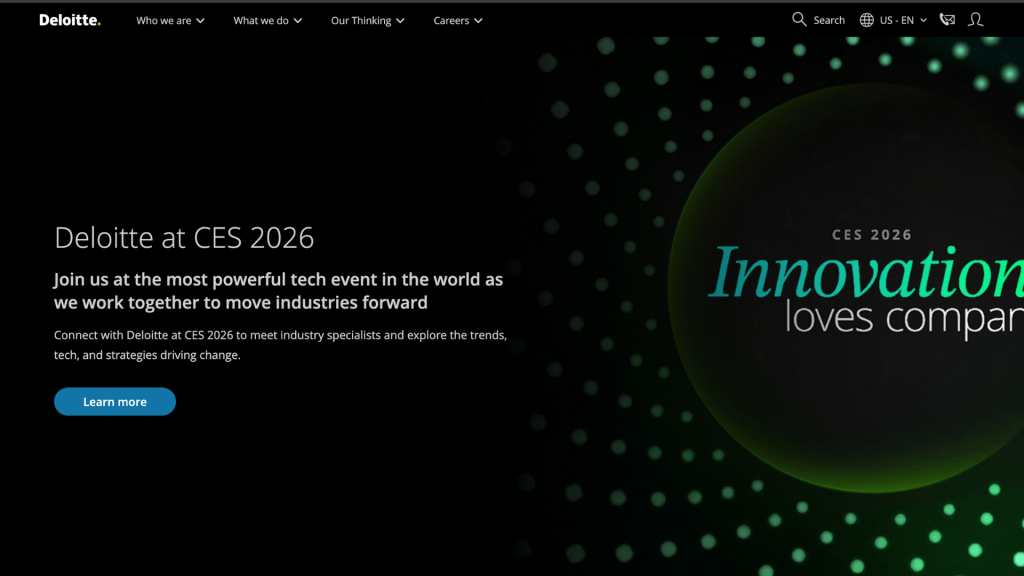Click the green dot after Deloitte wordmark

(x=97, y=21)
